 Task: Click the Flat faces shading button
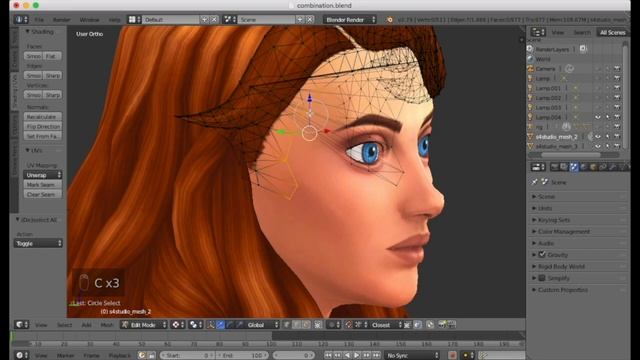pyautogui.click(x=52, y=56)
